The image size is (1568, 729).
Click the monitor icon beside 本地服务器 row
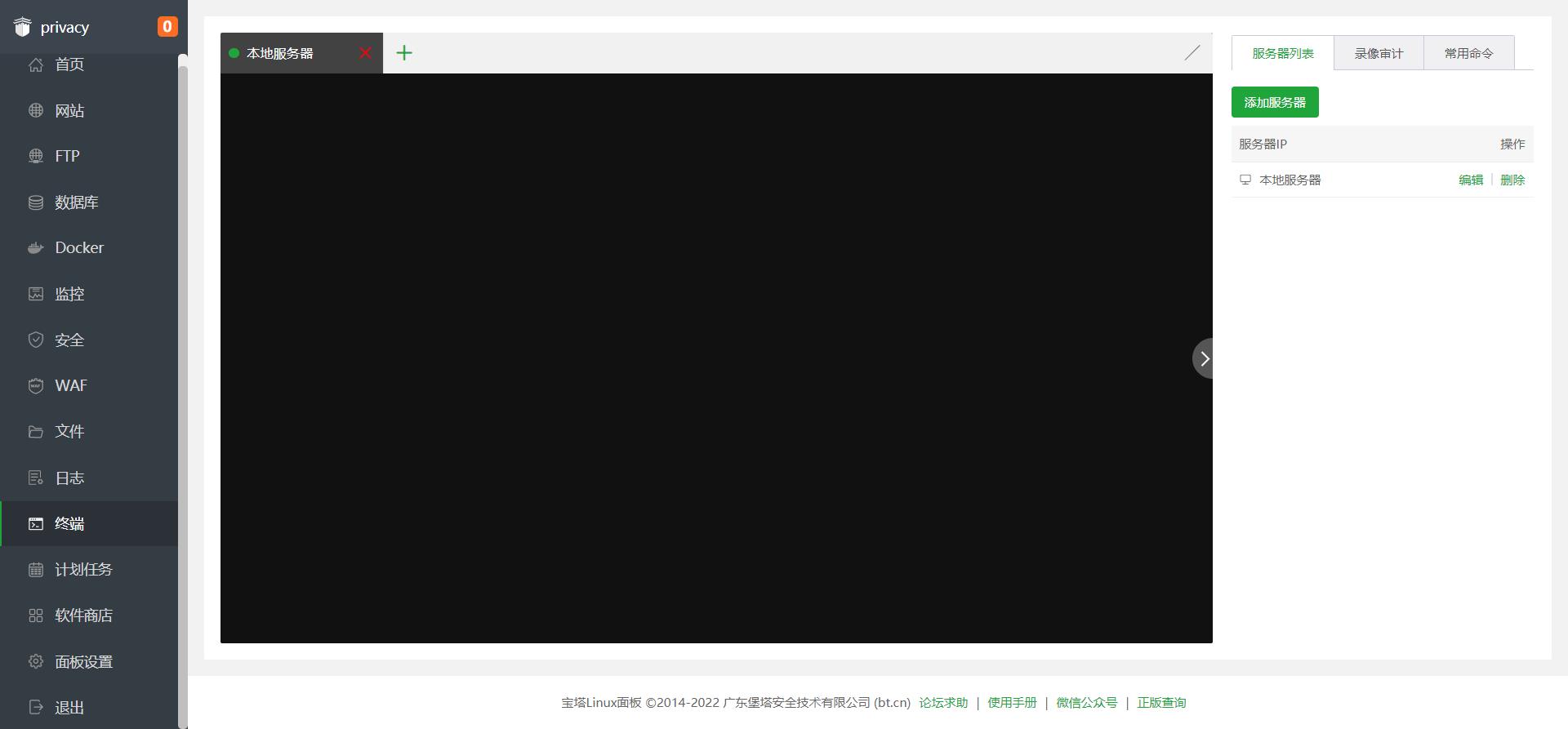click(1245, 180)
